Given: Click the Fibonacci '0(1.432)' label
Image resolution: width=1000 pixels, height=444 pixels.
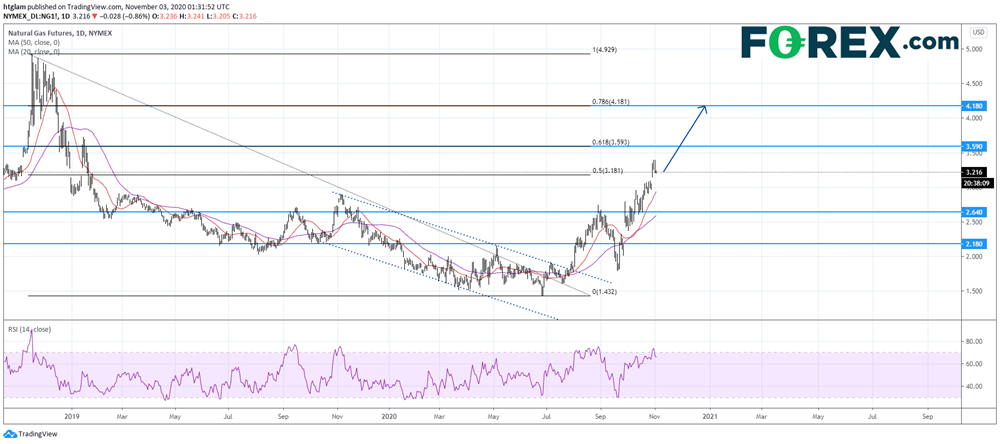Looking at the screenshot, I should (605, 292).
